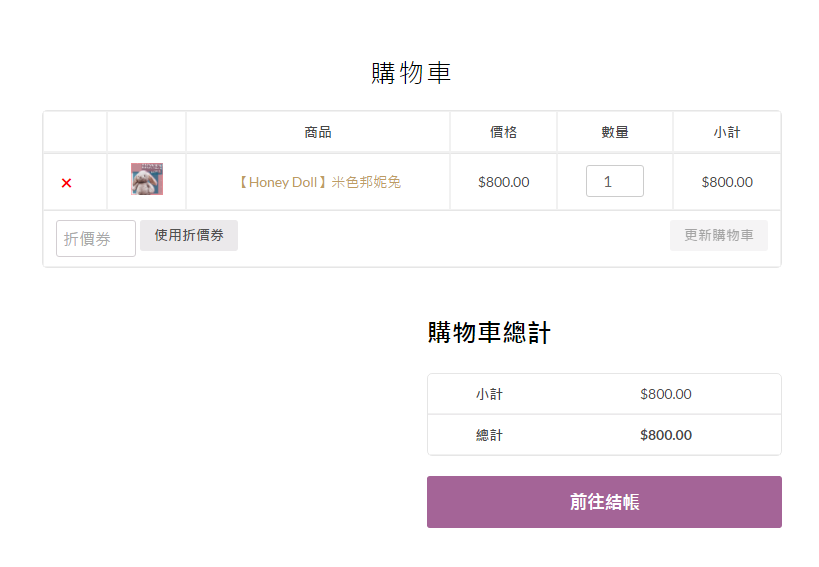Image resolution: width=819 pixels, height=567 pixels.
Task: Remove the Honey Doll item with red X
Action: [66, 183]
